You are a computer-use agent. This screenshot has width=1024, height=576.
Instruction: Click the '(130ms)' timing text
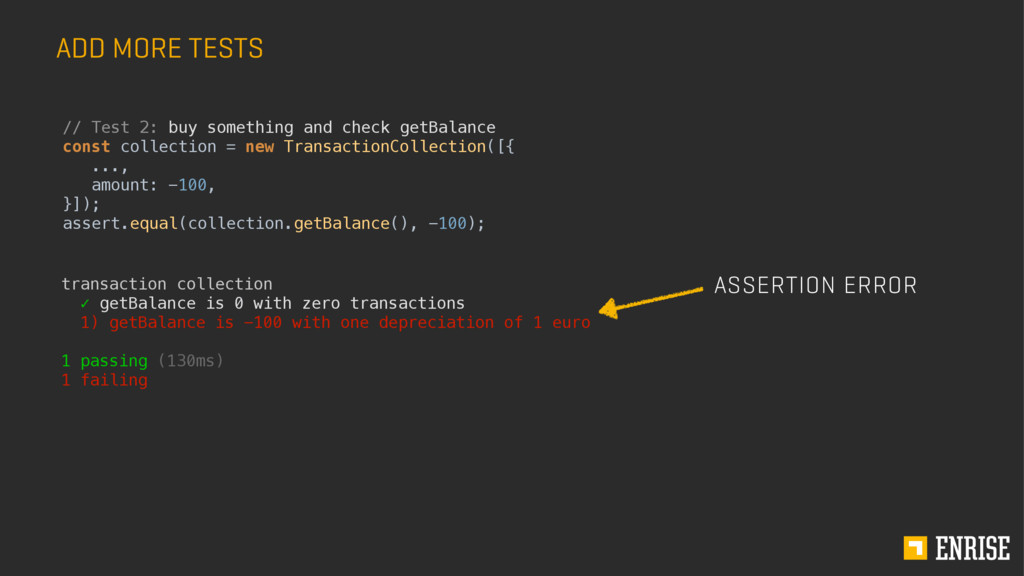coord(191,360)
